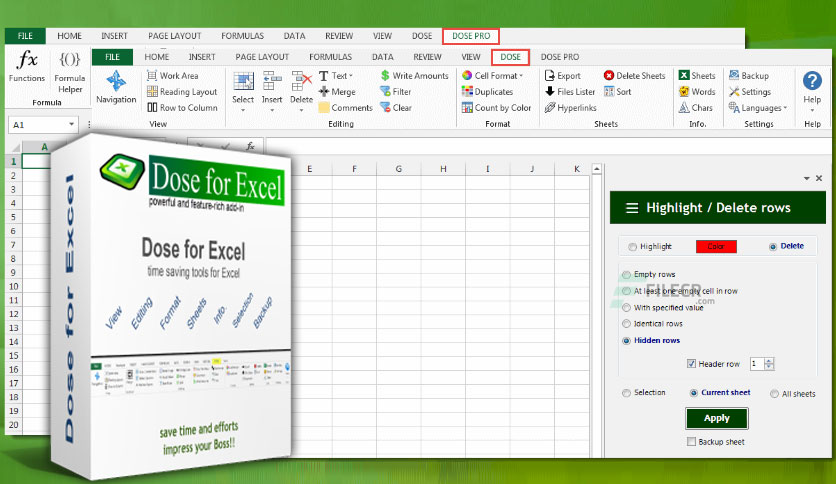Open Help question mark icon
Screen dimensions: 836x484
click(x=812, y=80)
